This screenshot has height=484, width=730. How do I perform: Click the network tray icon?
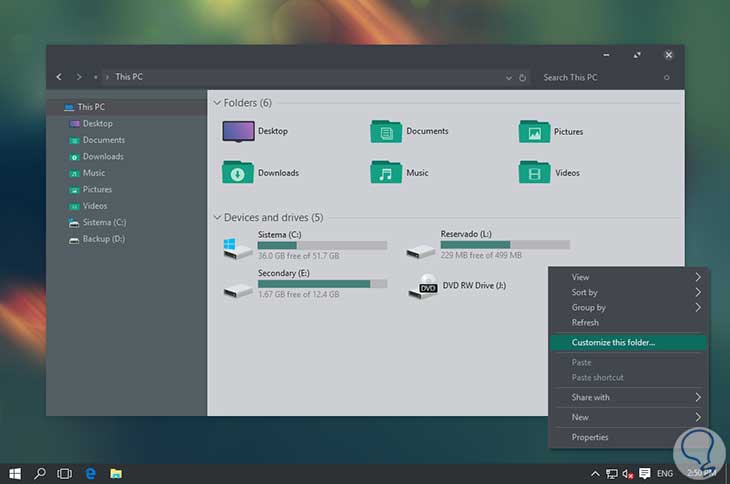tap(612, 474)
